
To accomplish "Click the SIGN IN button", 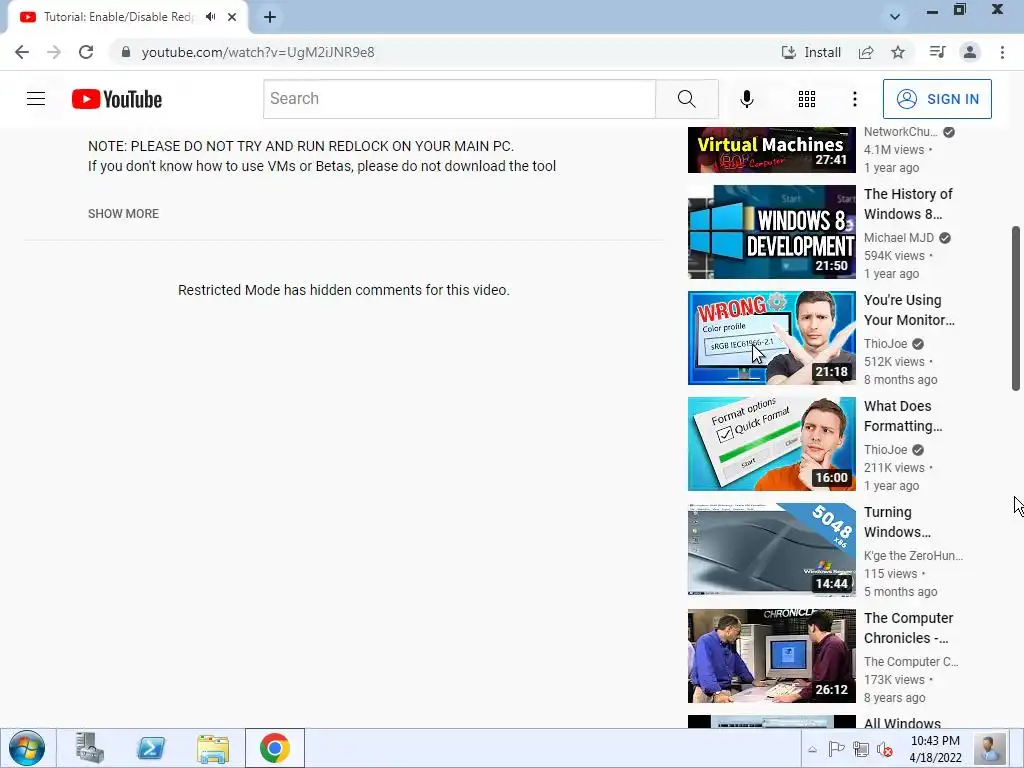I will click(937, 99).
